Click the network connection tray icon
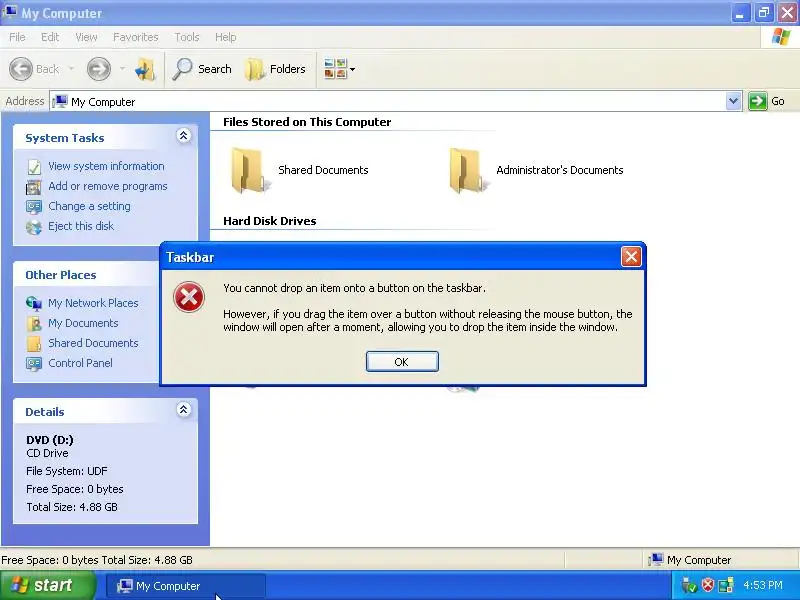The image size is (800, 600). click(726, 585)
